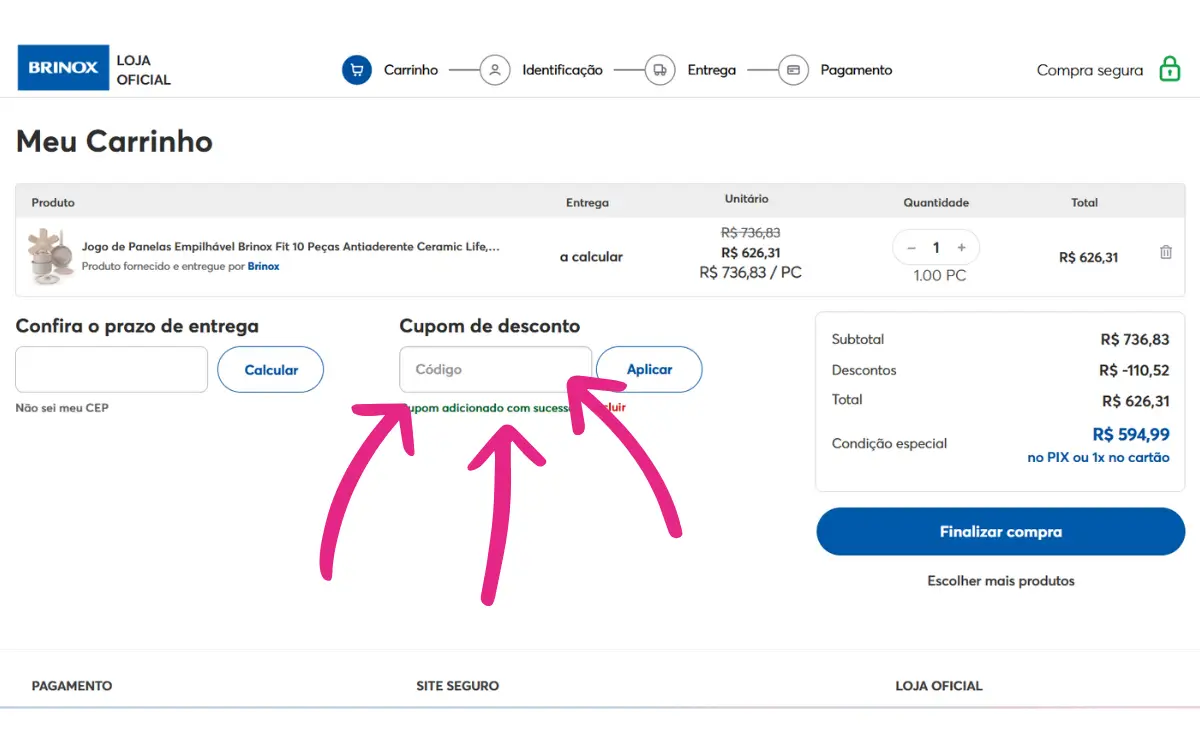Viewport: 1200px width, 750px height.
Task: Click the PAGAMENTO footer heading
Action: 72,686
